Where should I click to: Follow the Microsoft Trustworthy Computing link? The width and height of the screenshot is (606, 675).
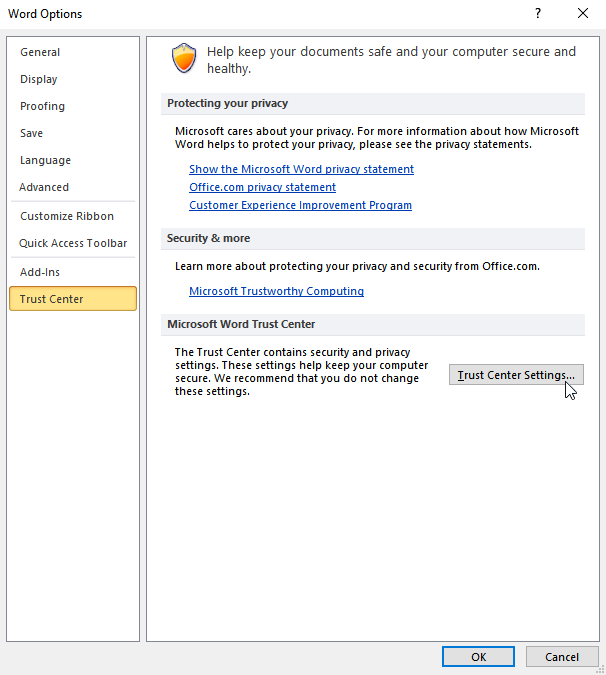pos(276,291)
